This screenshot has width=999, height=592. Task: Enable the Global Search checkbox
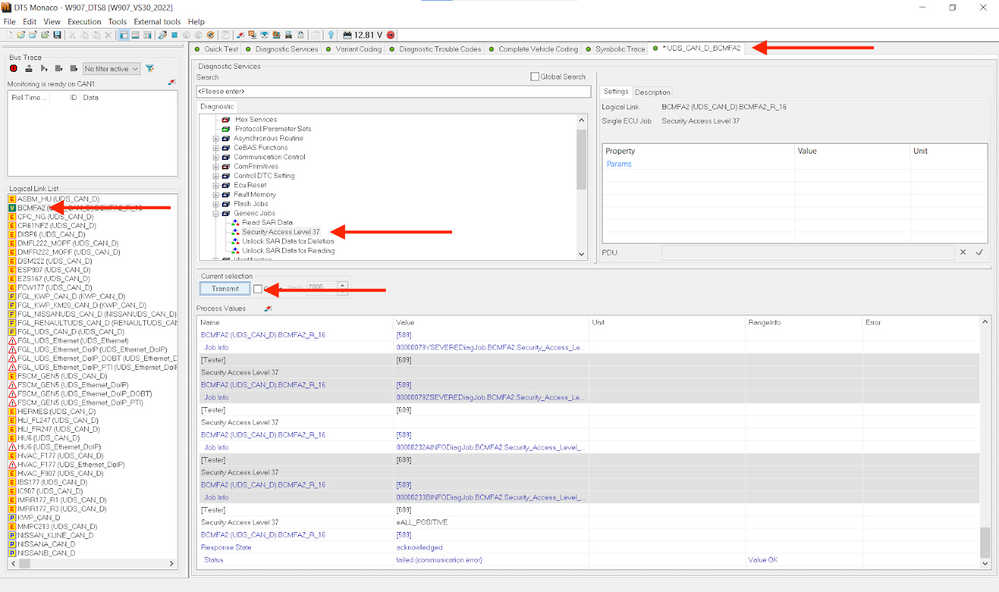(x=535, y=76)
